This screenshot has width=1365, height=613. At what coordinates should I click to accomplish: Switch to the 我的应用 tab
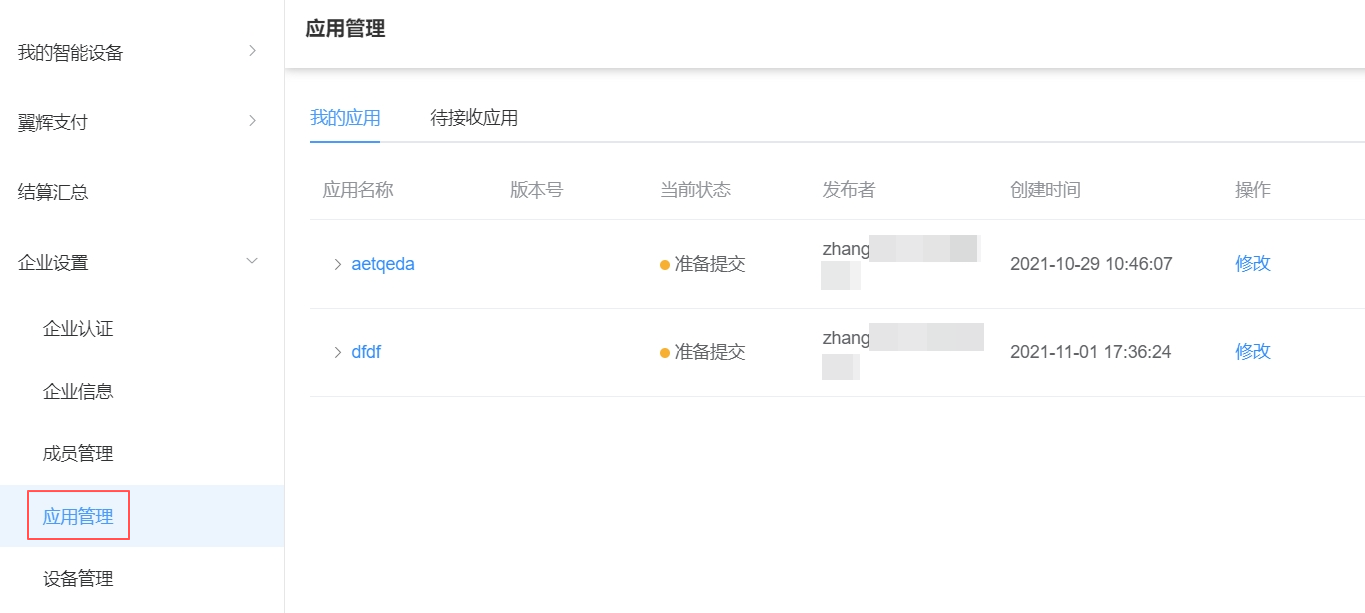345,118
